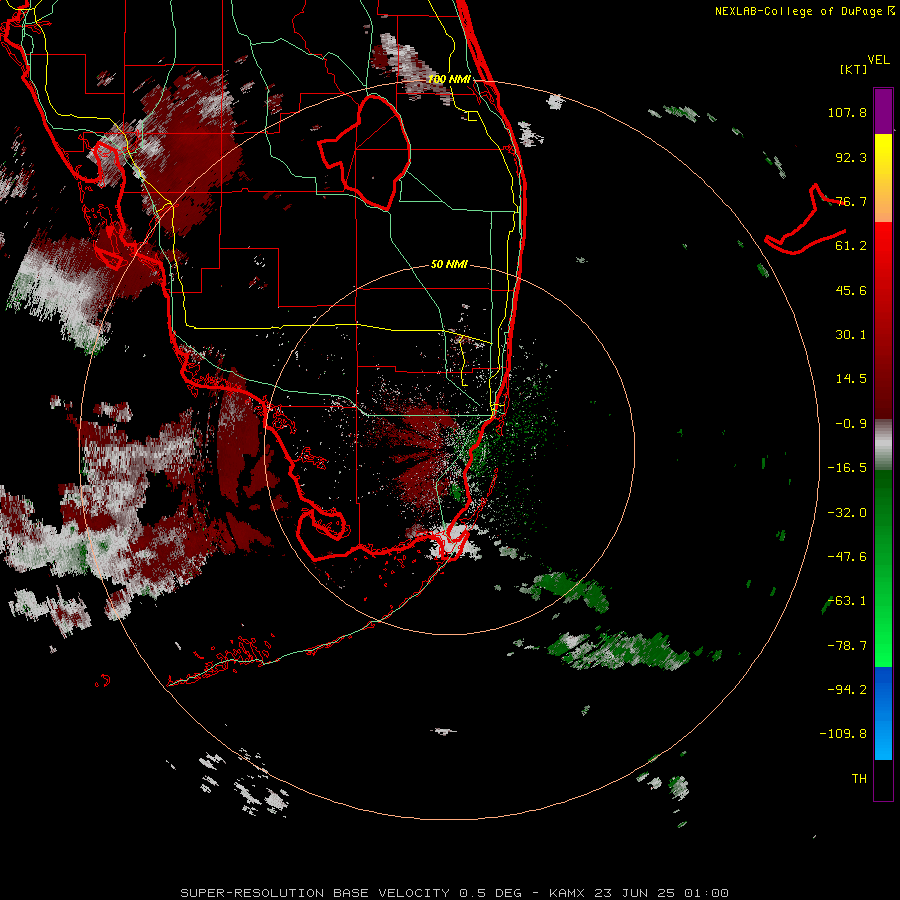Click the -109.8 scale value
The height and width of the screenshot is (900, 900).
(843, 734)
